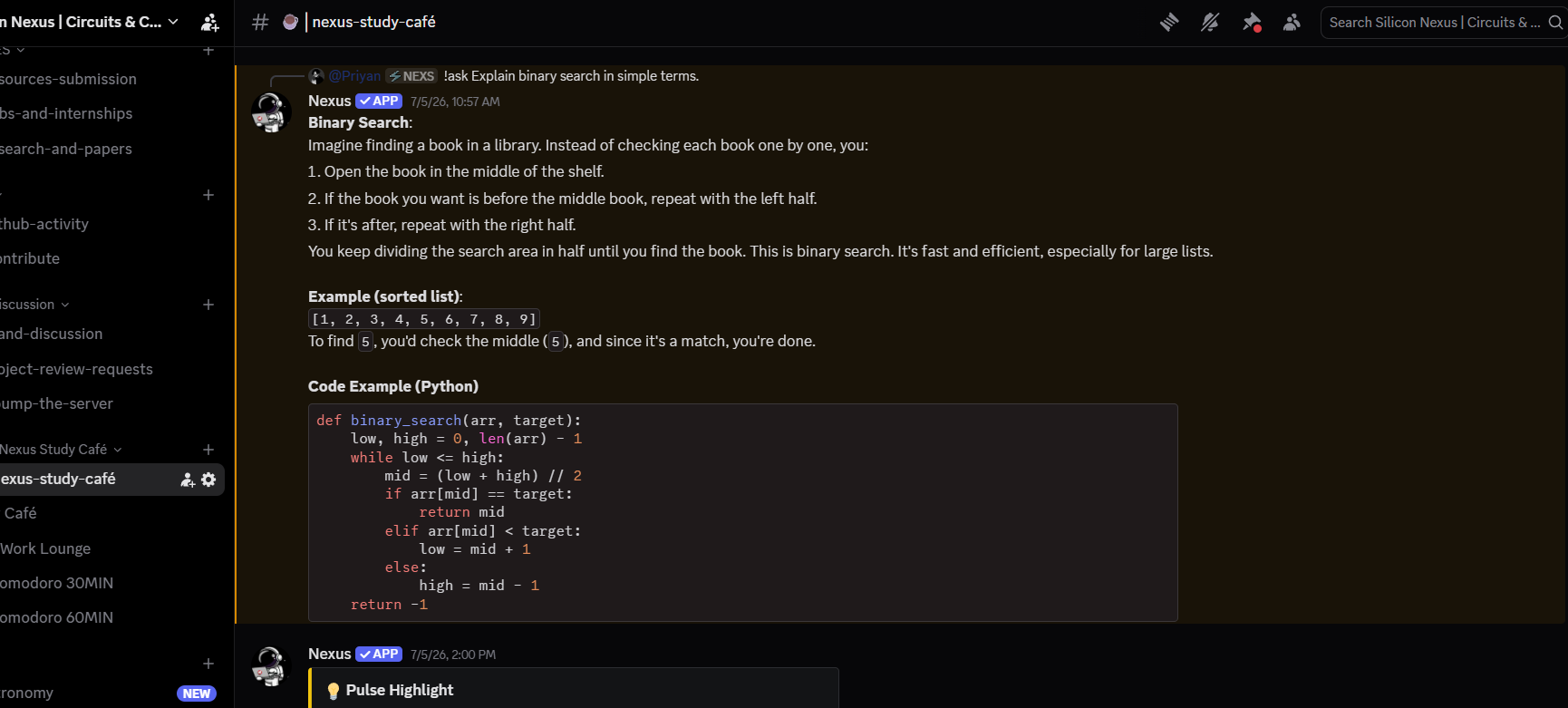Open the server menu dropdown chevron
This screenshot has height=708, width=1568.
coord(173,22)
